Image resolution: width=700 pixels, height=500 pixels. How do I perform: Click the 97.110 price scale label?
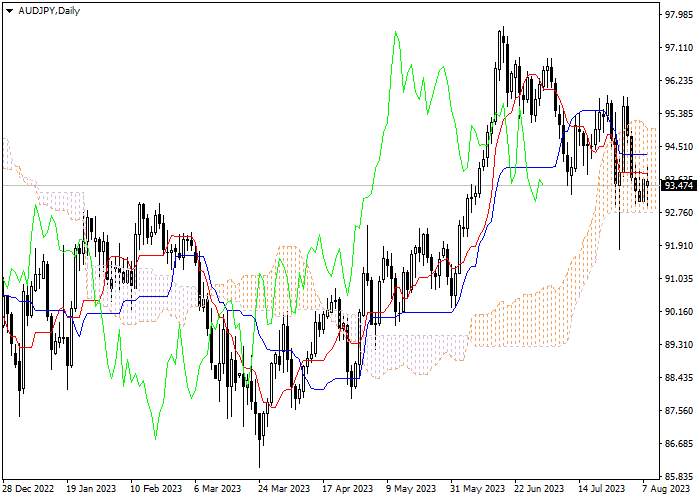click(679, 48)
